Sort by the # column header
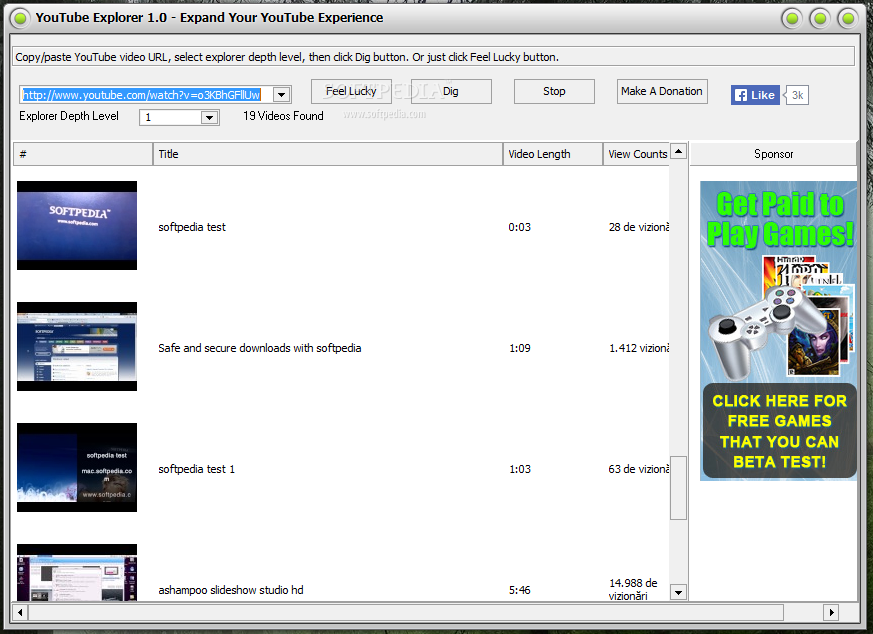The height and width of the screenshot is (634, 873). (83, 154)
